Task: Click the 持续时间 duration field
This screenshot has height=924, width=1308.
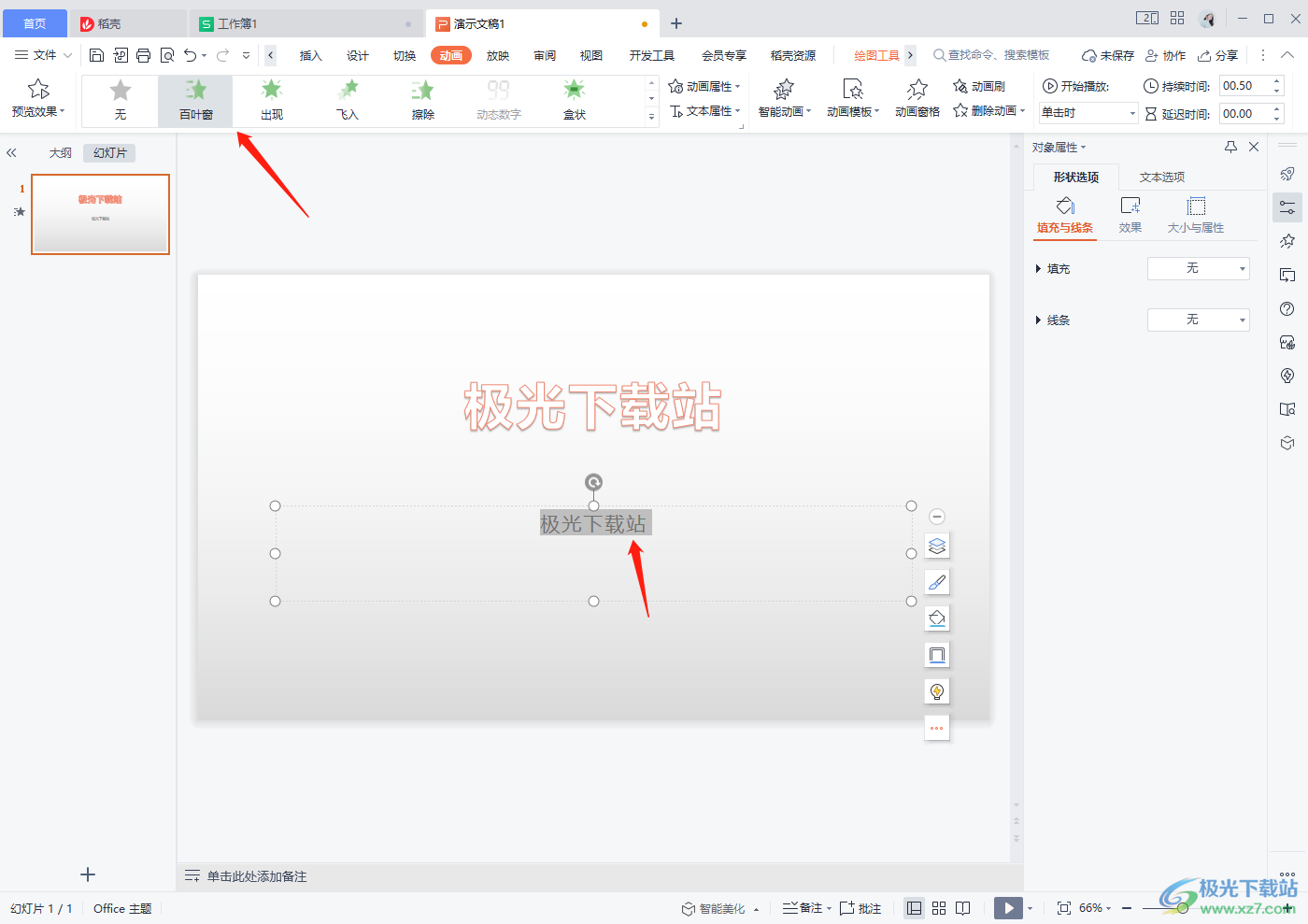Action: click(1252, 86)
